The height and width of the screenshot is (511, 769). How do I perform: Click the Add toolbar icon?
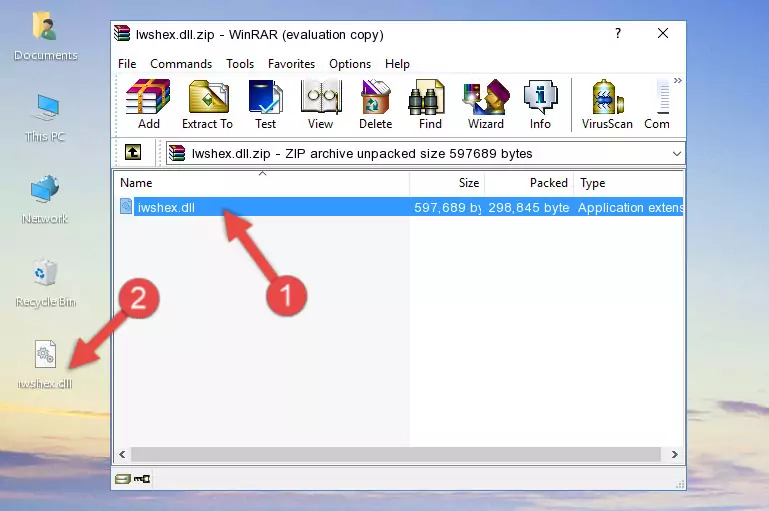tap(148, 104)
